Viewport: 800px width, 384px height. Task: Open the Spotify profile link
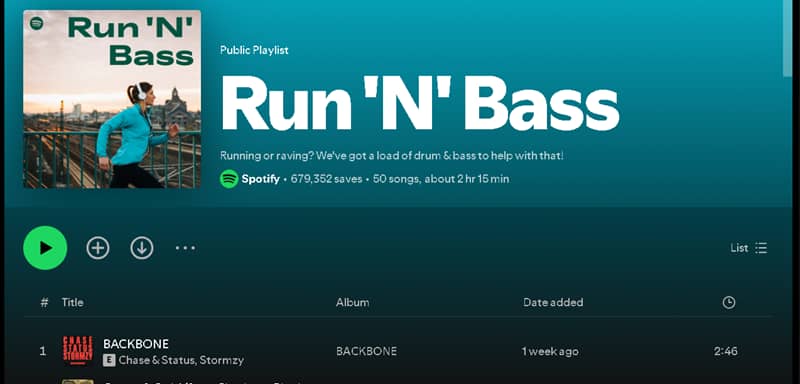click(x=260, y=179)
